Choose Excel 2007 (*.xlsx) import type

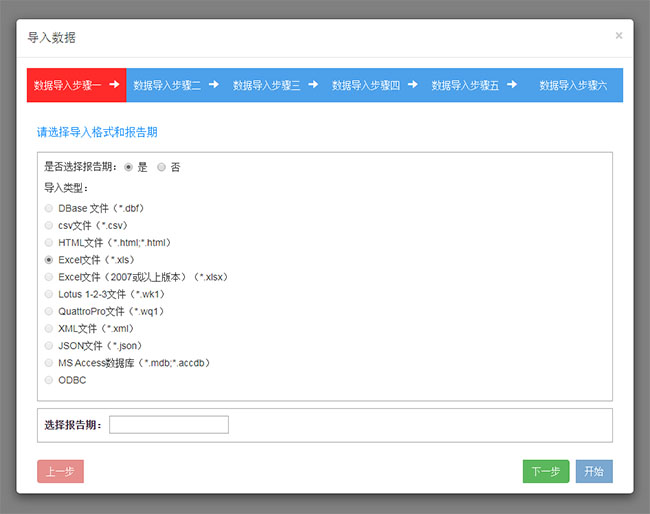(49, 277)
